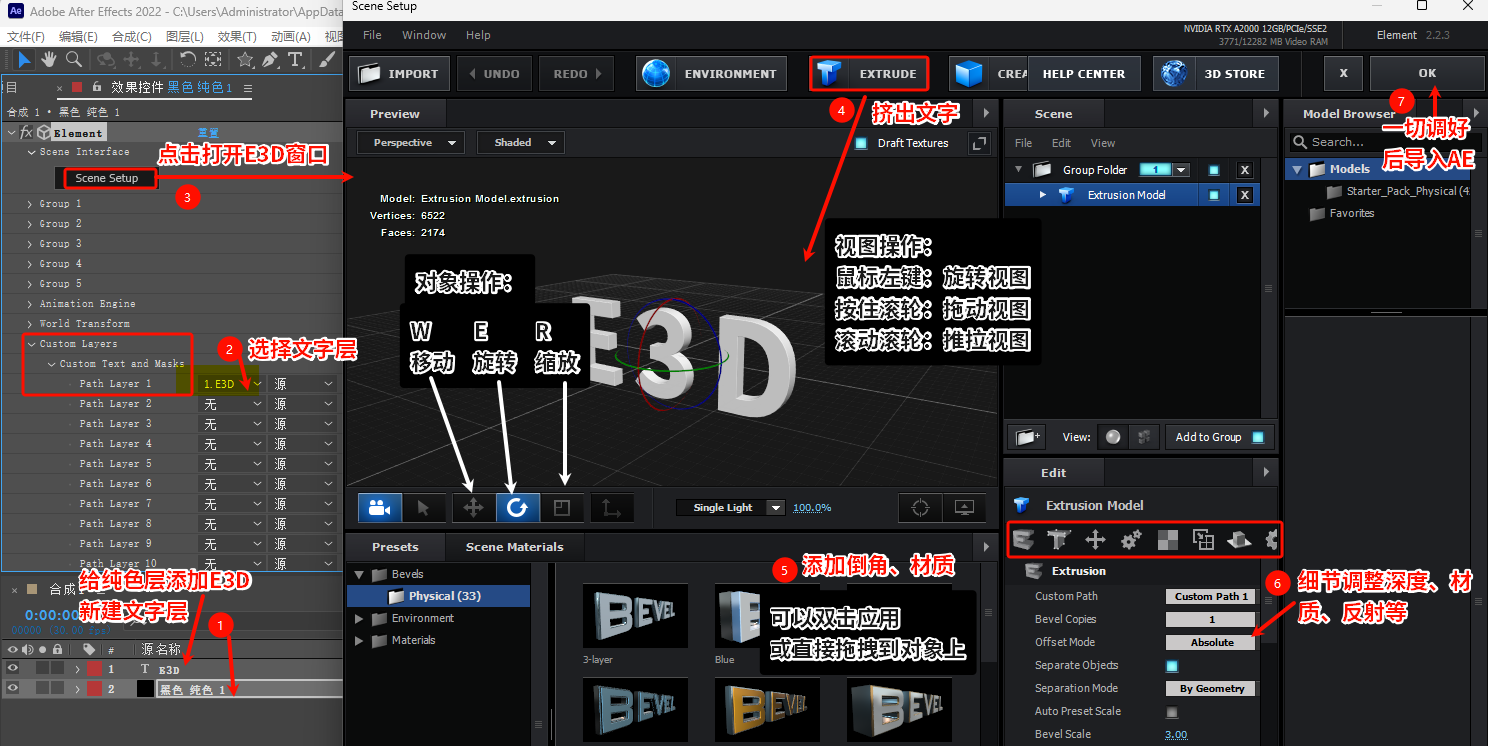The image size is (1488, 746).
Task: Click the center target icon in Preview
Action: click(x=920, y=508)
